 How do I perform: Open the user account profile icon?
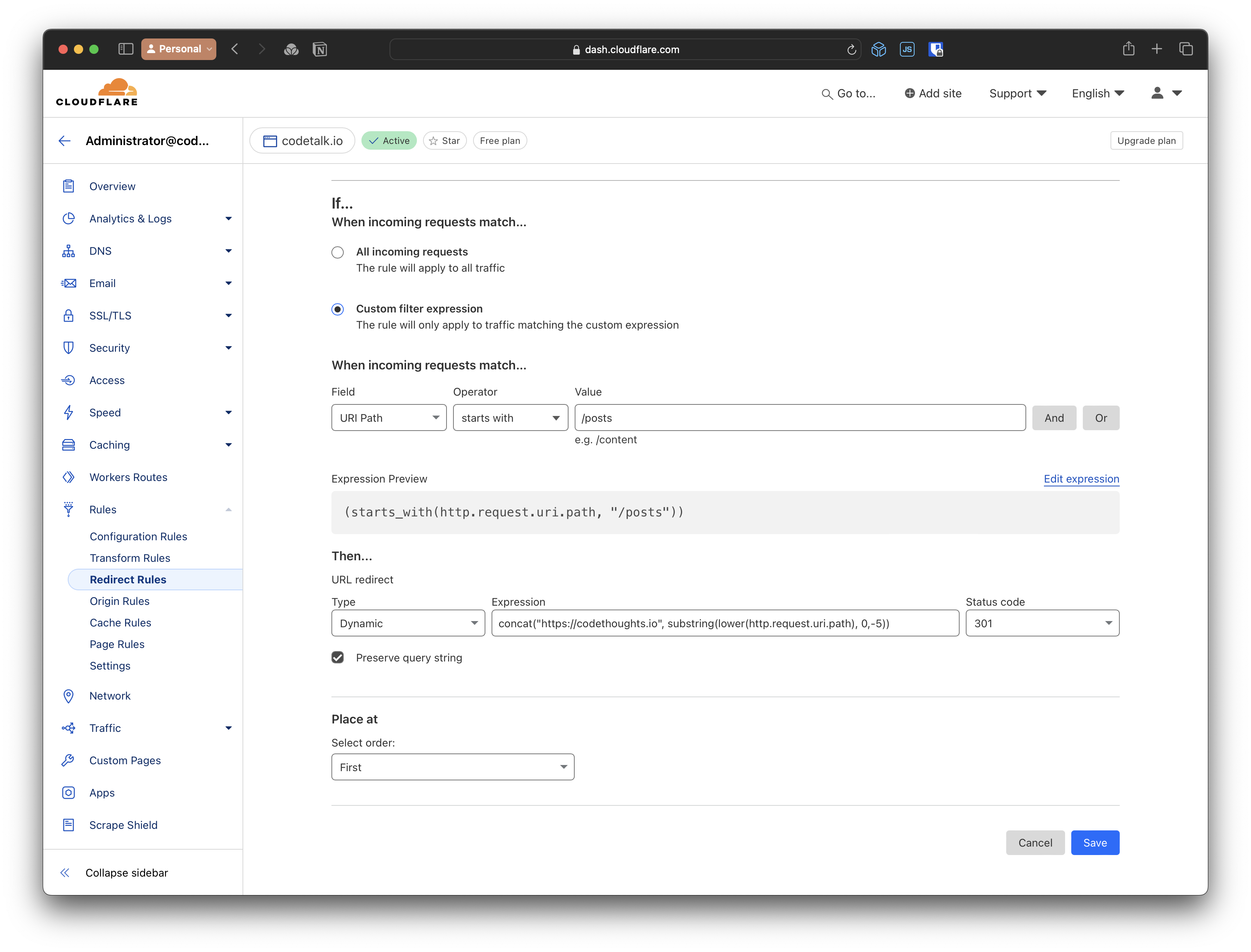coord(1157,93)
